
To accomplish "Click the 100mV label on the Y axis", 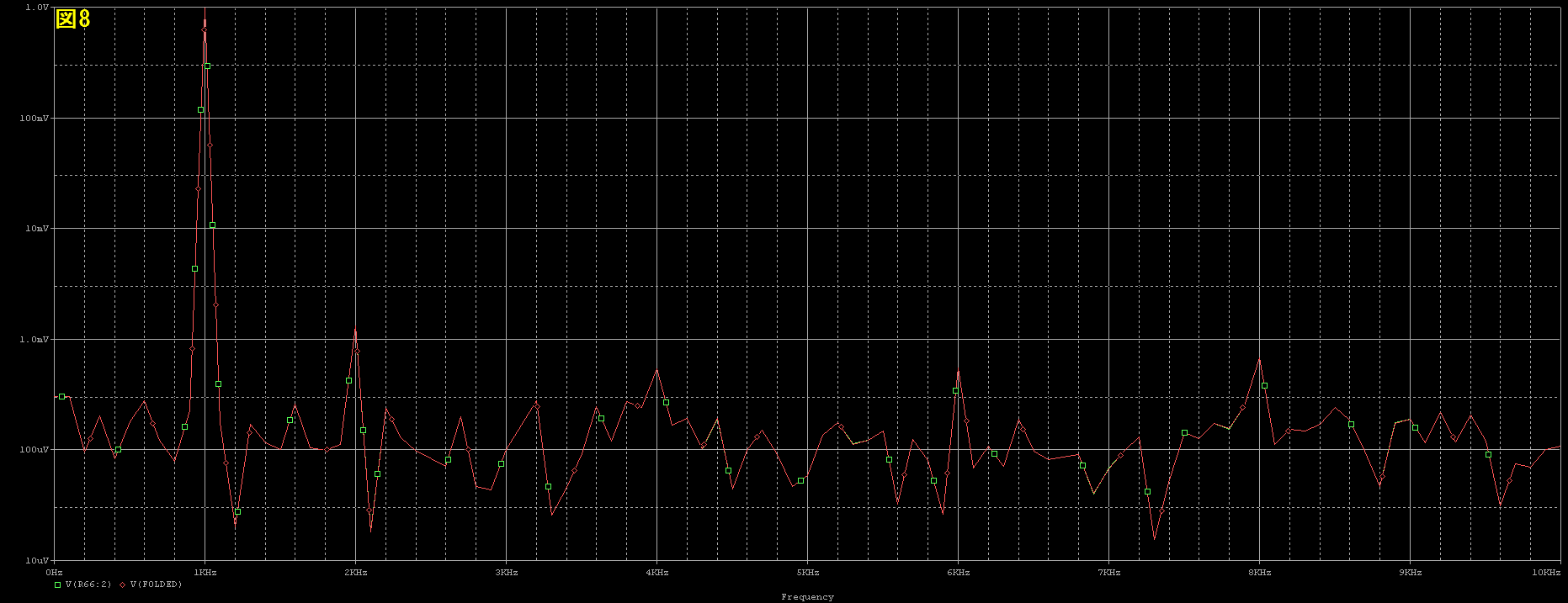I will point(35,119).
